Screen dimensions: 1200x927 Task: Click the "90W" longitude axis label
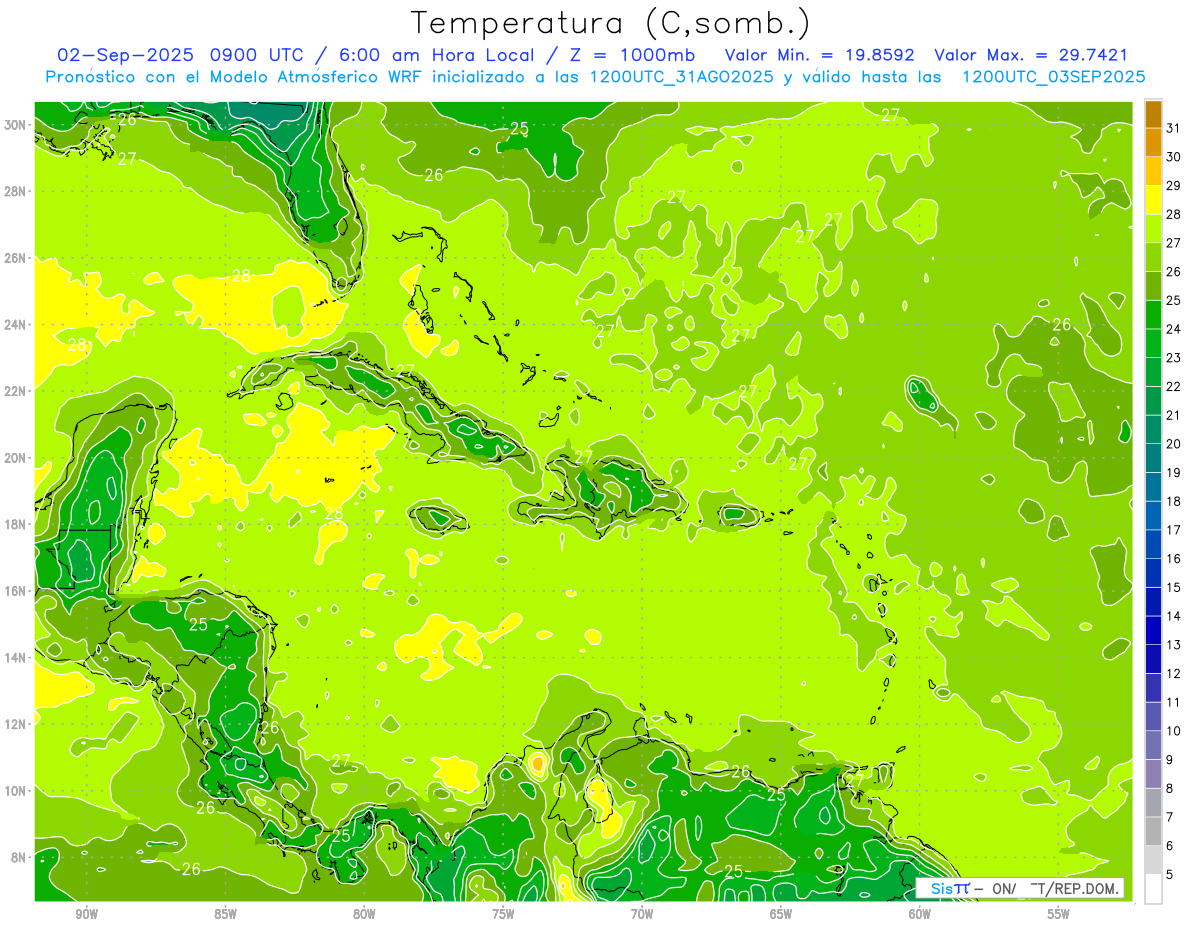86,914
